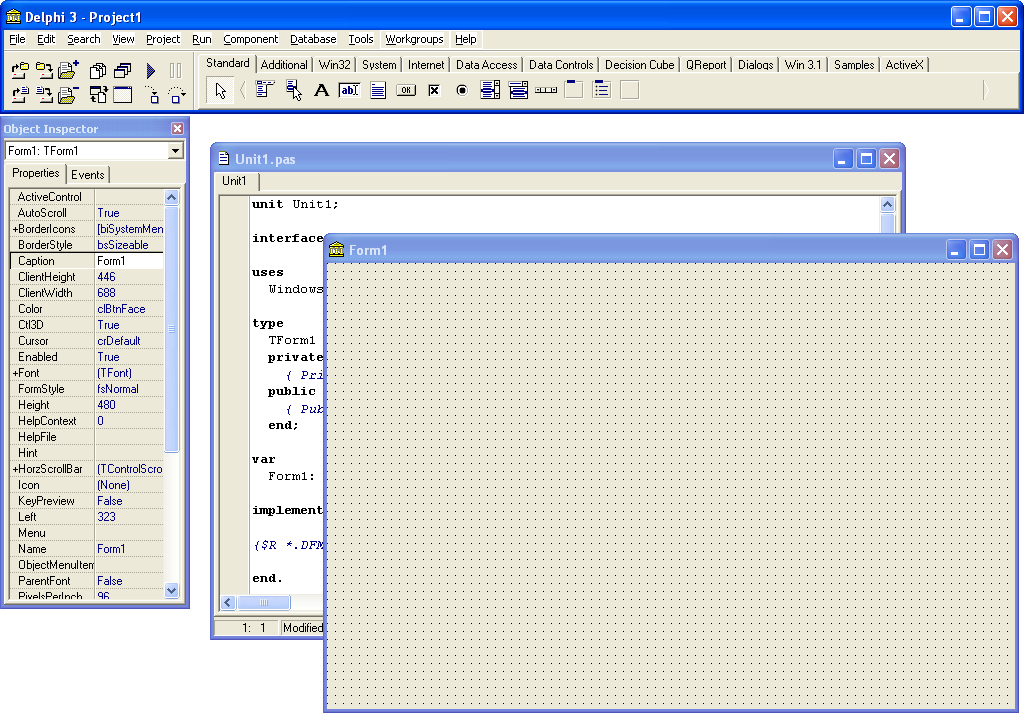Switch to the ActiveX palette tab
The width and height of the screenshot is (1024, 718).
[x=904, y=65]
